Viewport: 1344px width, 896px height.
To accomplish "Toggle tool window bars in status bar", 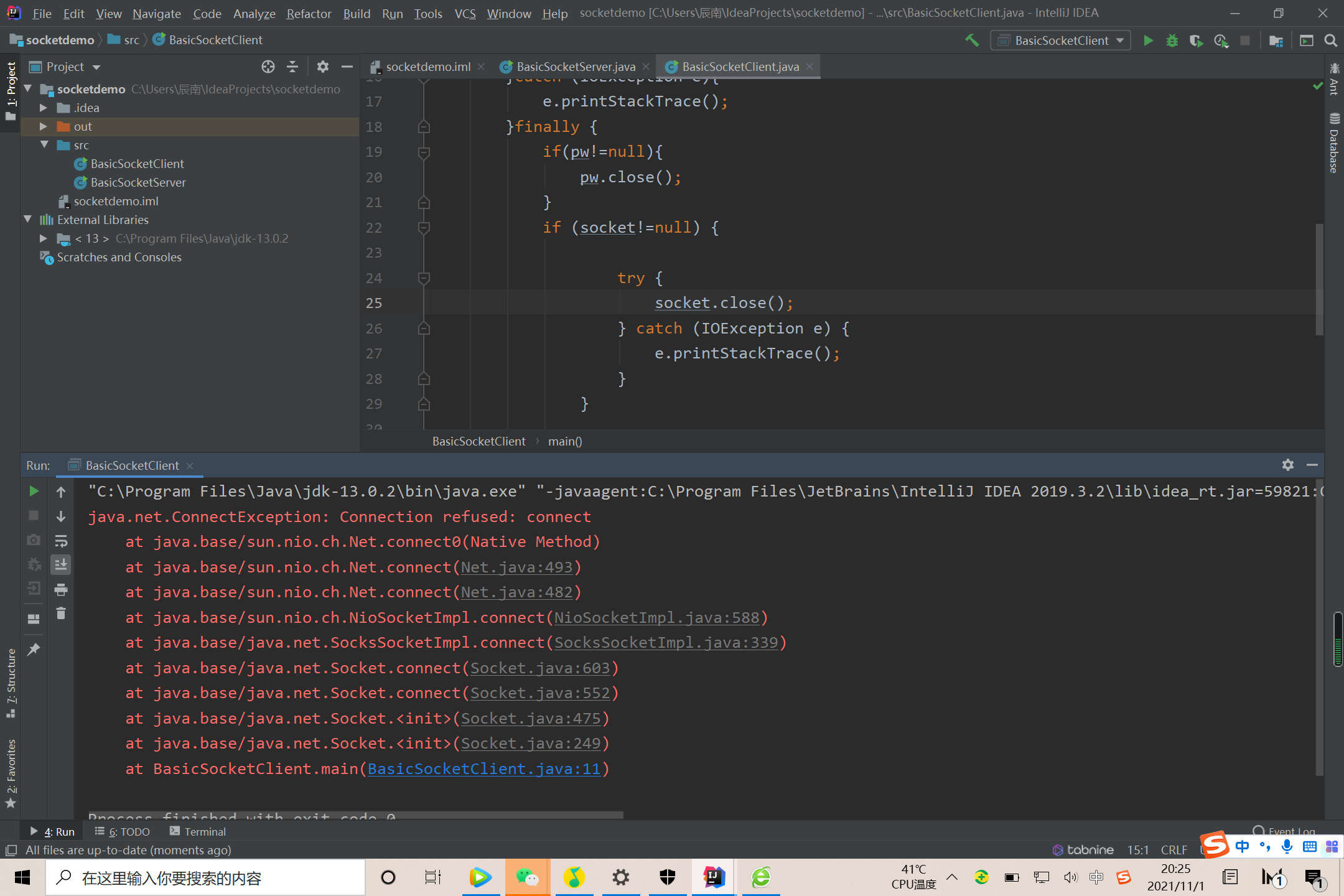I will [11, 850].
